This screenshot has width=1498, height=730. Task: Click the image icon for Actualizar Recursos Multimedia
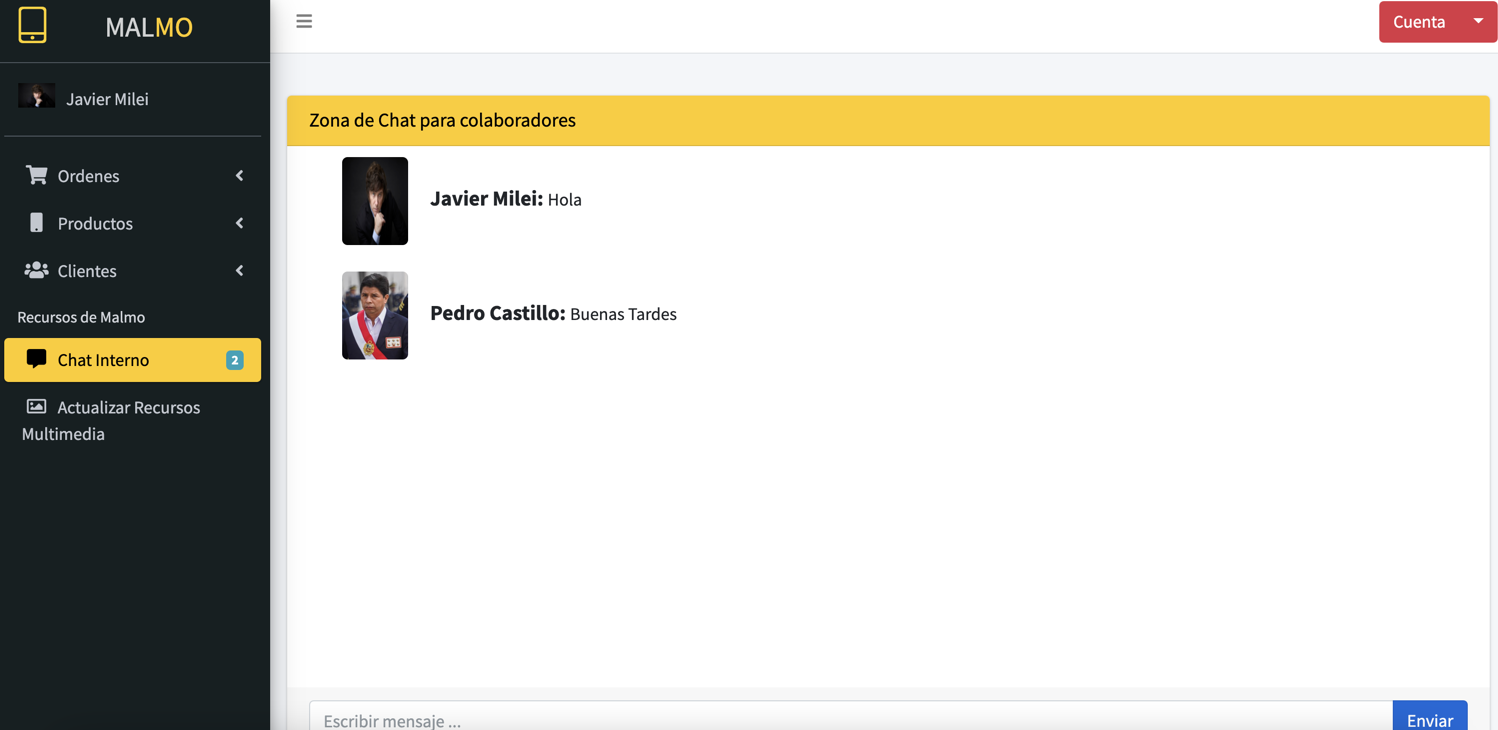click(x=36, y=407)
